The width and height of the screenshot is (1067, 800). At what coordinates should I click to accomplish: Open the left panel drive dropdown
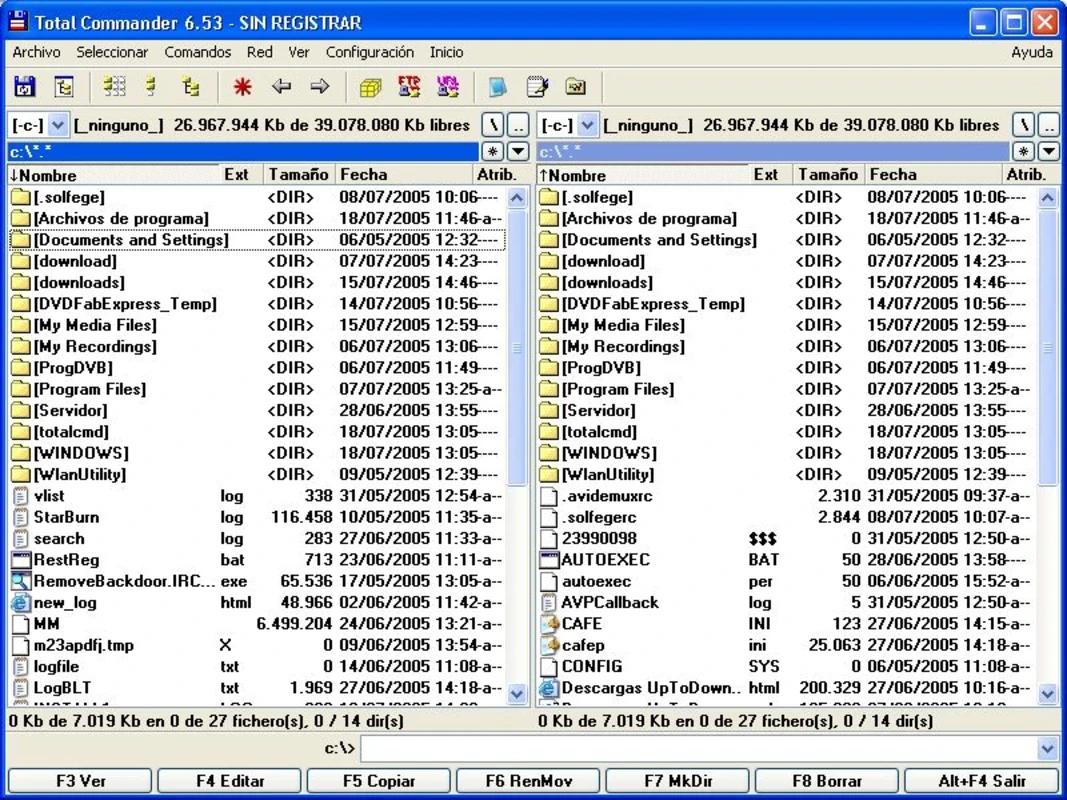[x=57, y=126]
